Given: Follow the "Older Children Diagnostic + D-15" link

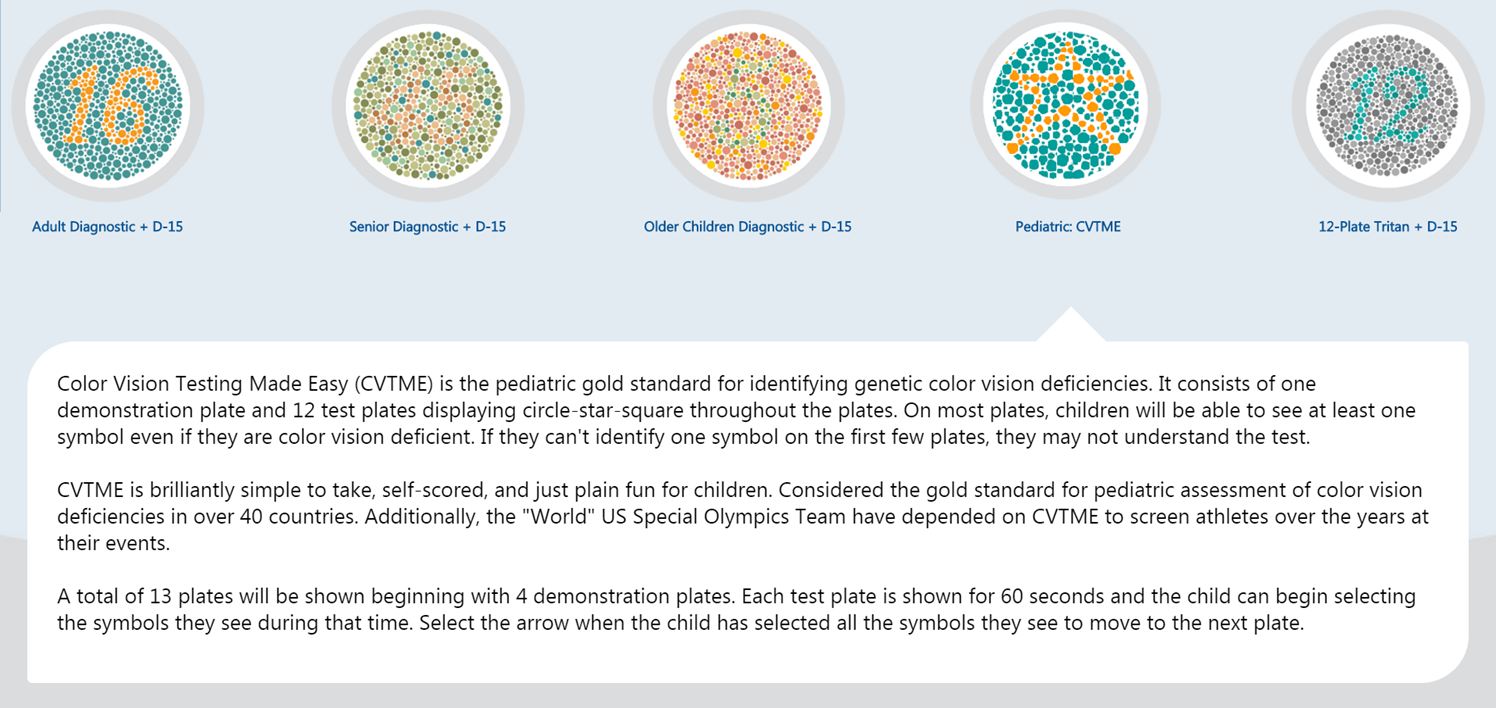Looking at the screenshot, I should (x=748, y=227).
